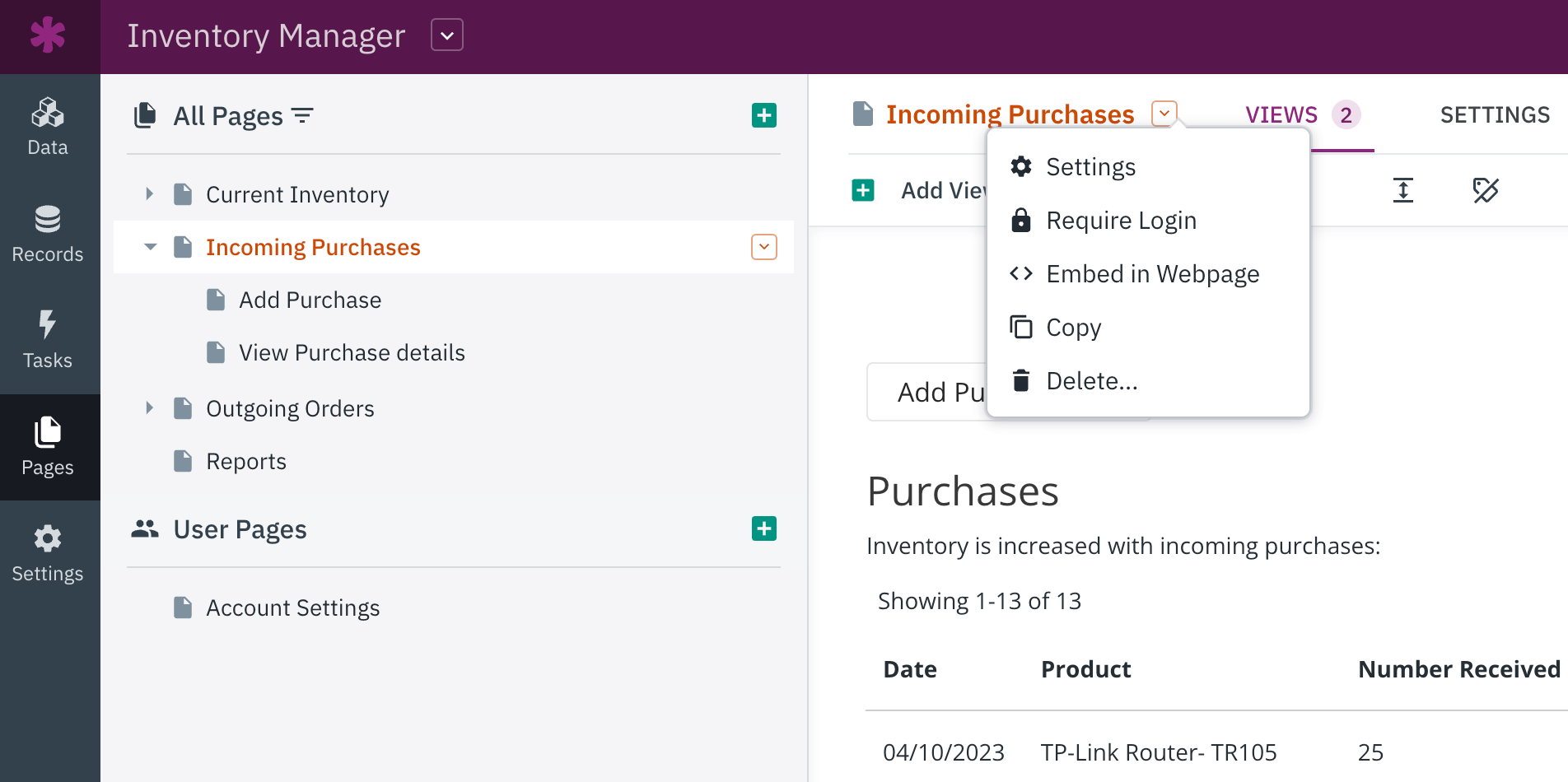This screenshot has height=782, width=1568.
Task: Click the vertical spacing icon in toolbar
Action: tap(1402, 190)
